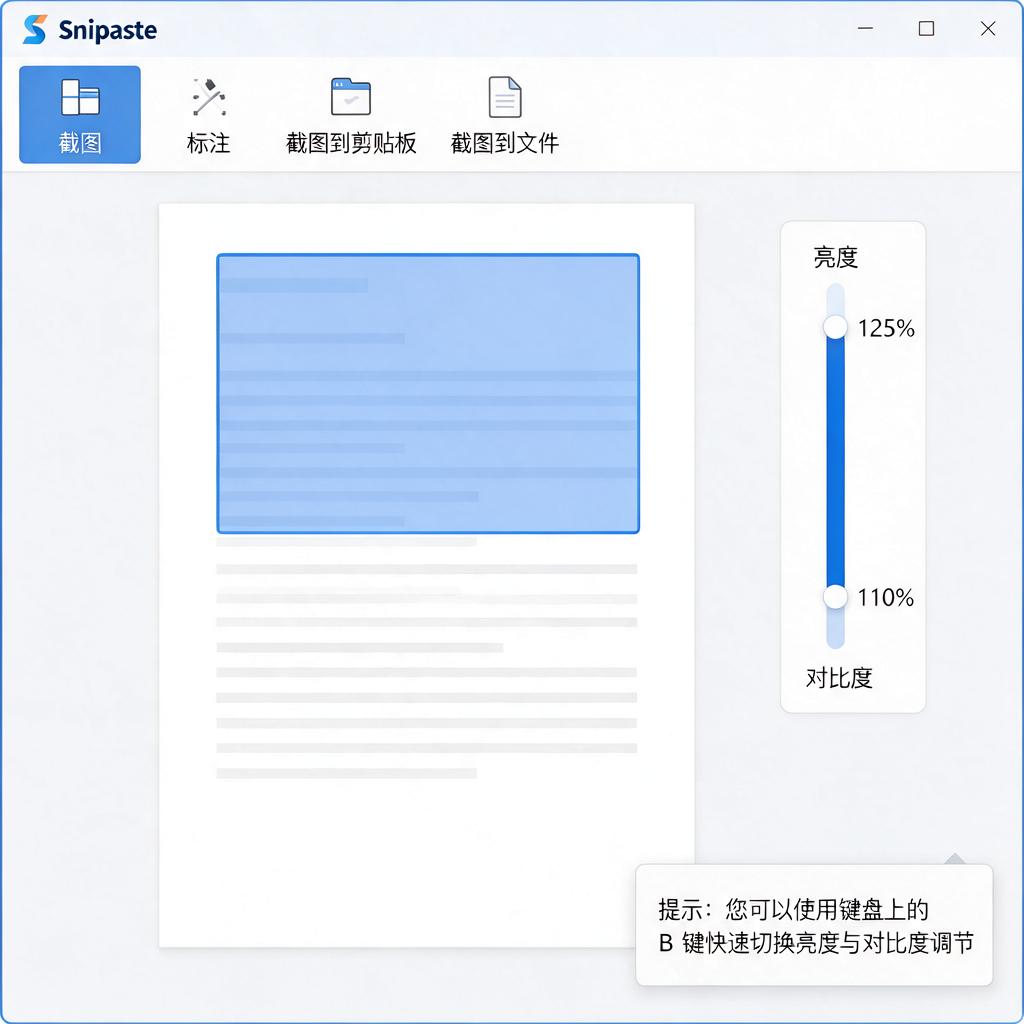Click the 125% brightness slider handle

pyautogui.click(x=835, y=327)
